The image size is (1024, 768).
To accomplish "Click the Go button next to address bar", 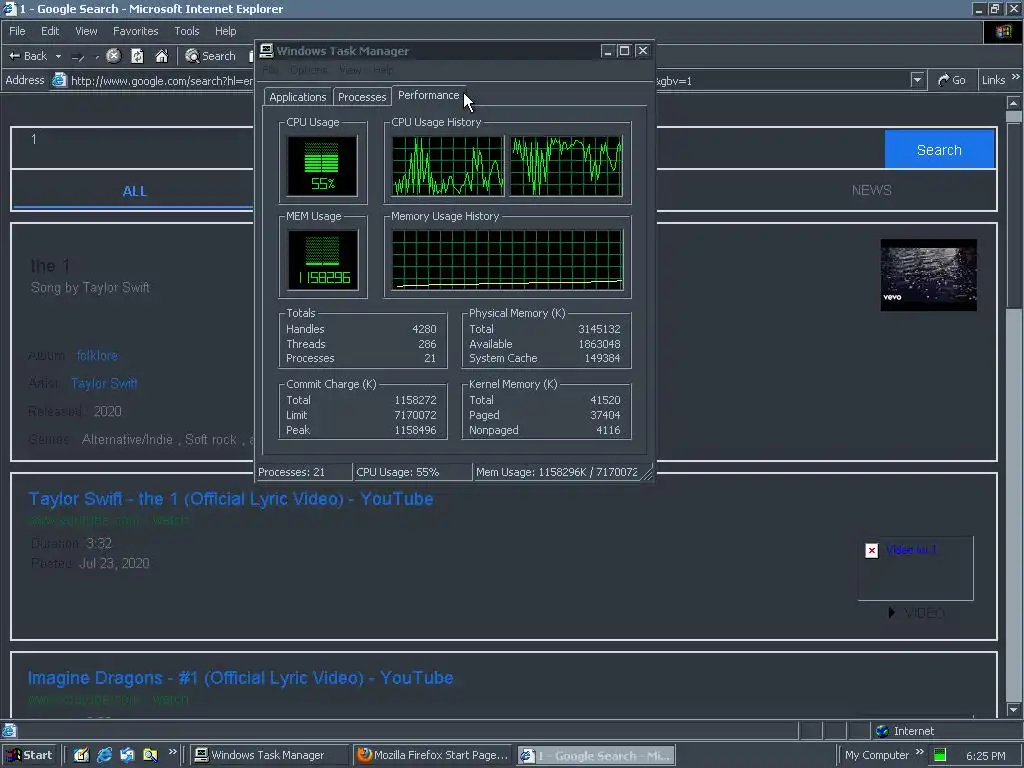I will coord(952,80).
